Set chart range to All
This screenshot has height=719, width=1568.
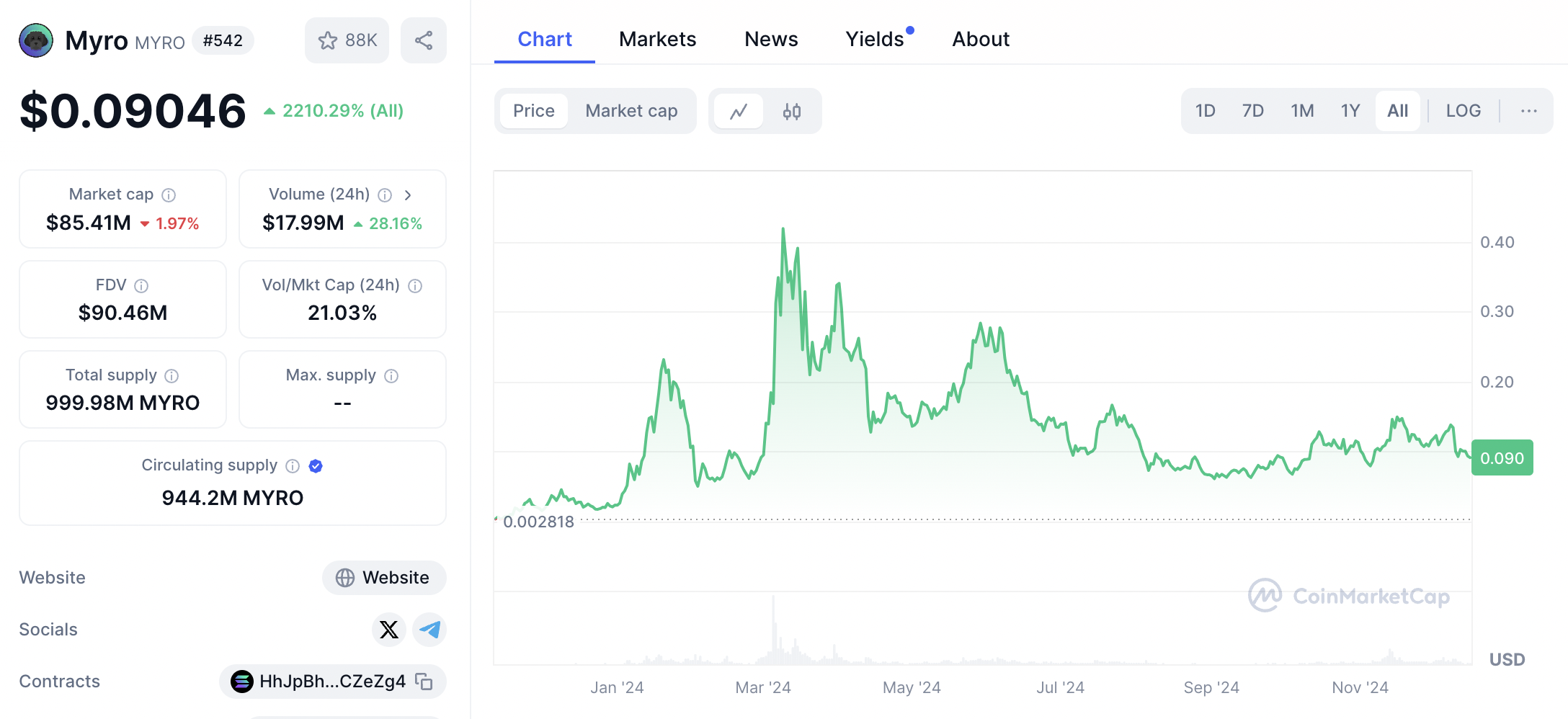pos(1398,111)
